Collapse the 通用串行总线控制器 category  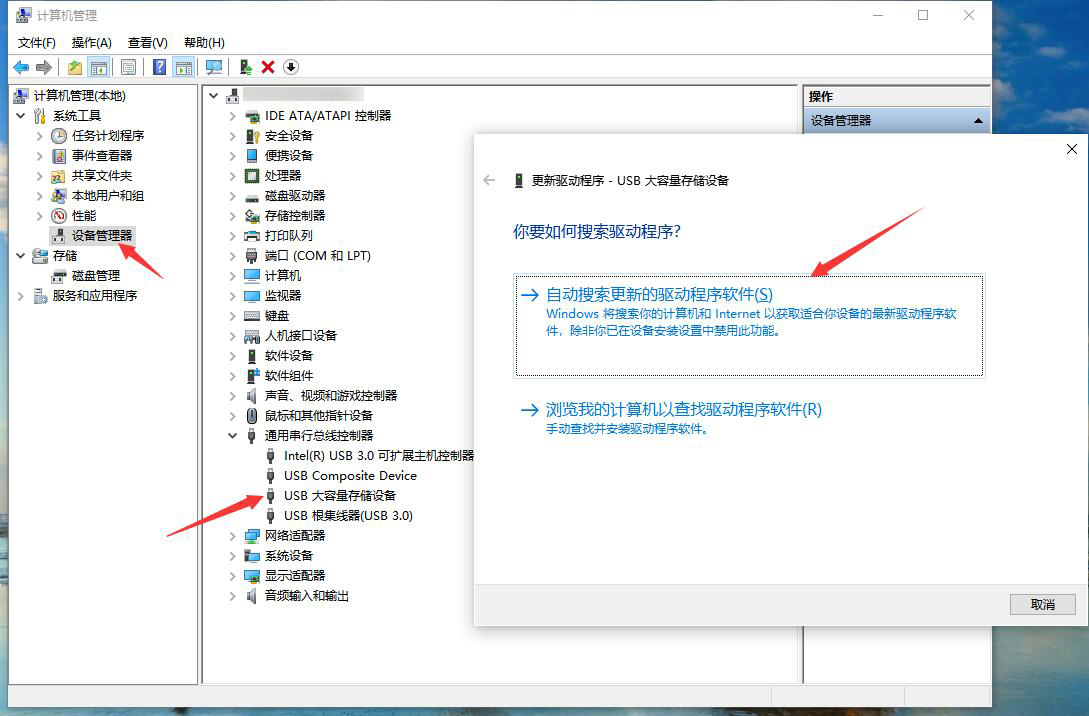tap(233, 436)
